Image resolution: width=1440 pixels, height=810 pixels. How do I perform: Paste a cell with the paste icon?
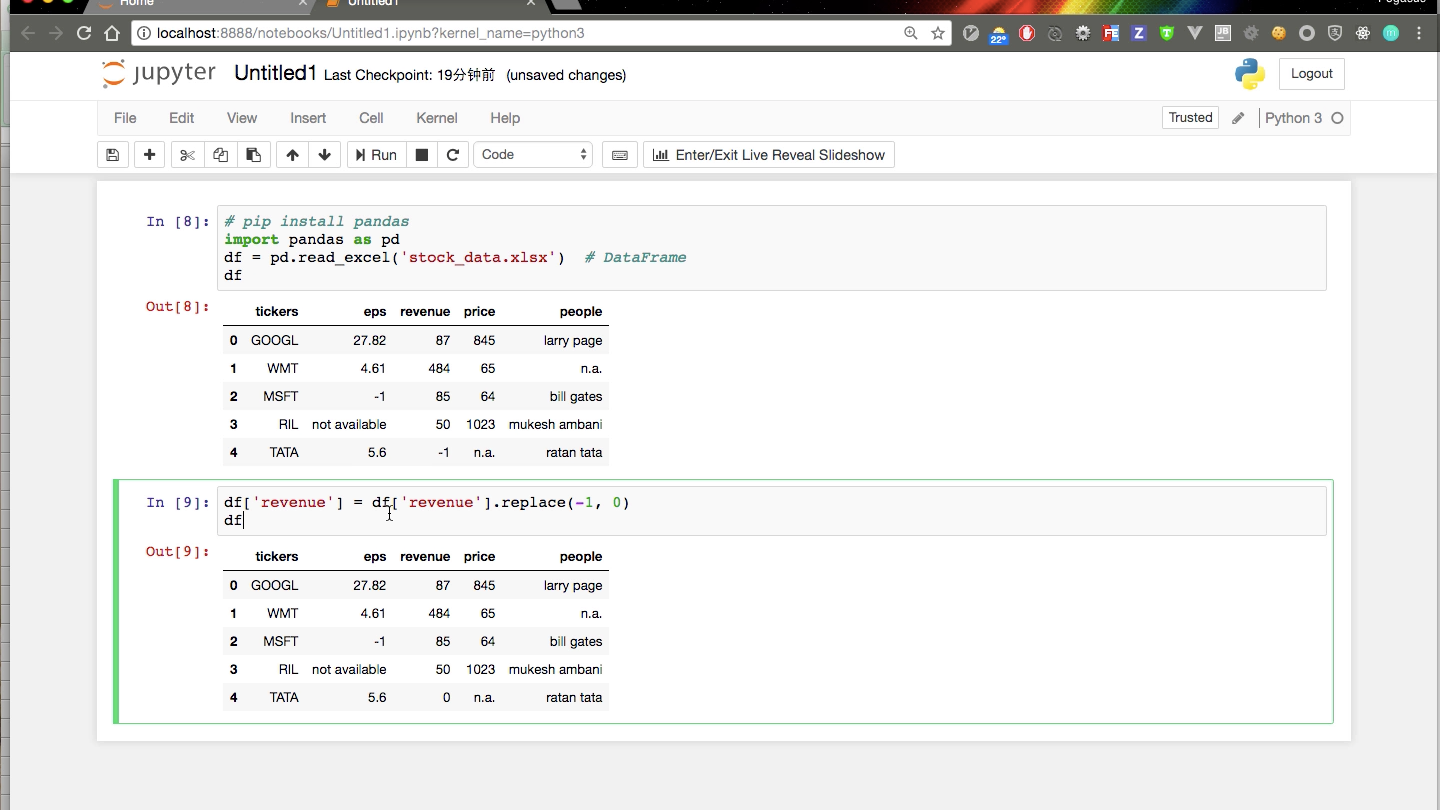tap(253, 154)
